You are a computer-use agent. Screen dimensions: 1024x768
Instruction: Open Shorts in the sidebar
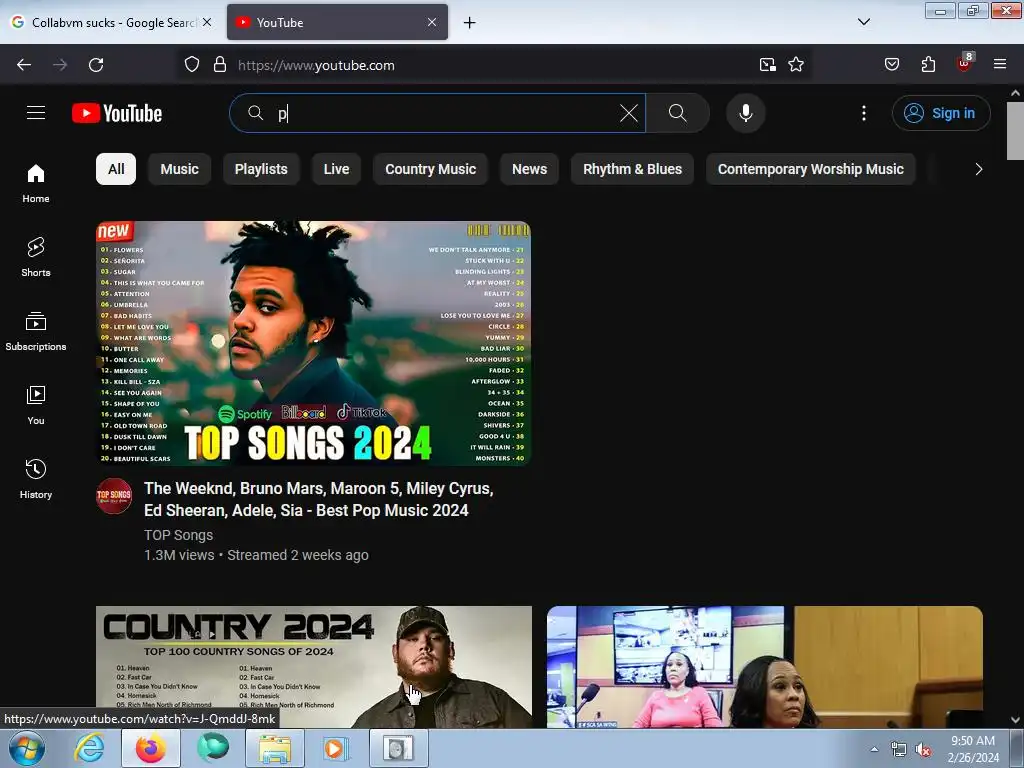pyautogui.click(x=36, y=257)
